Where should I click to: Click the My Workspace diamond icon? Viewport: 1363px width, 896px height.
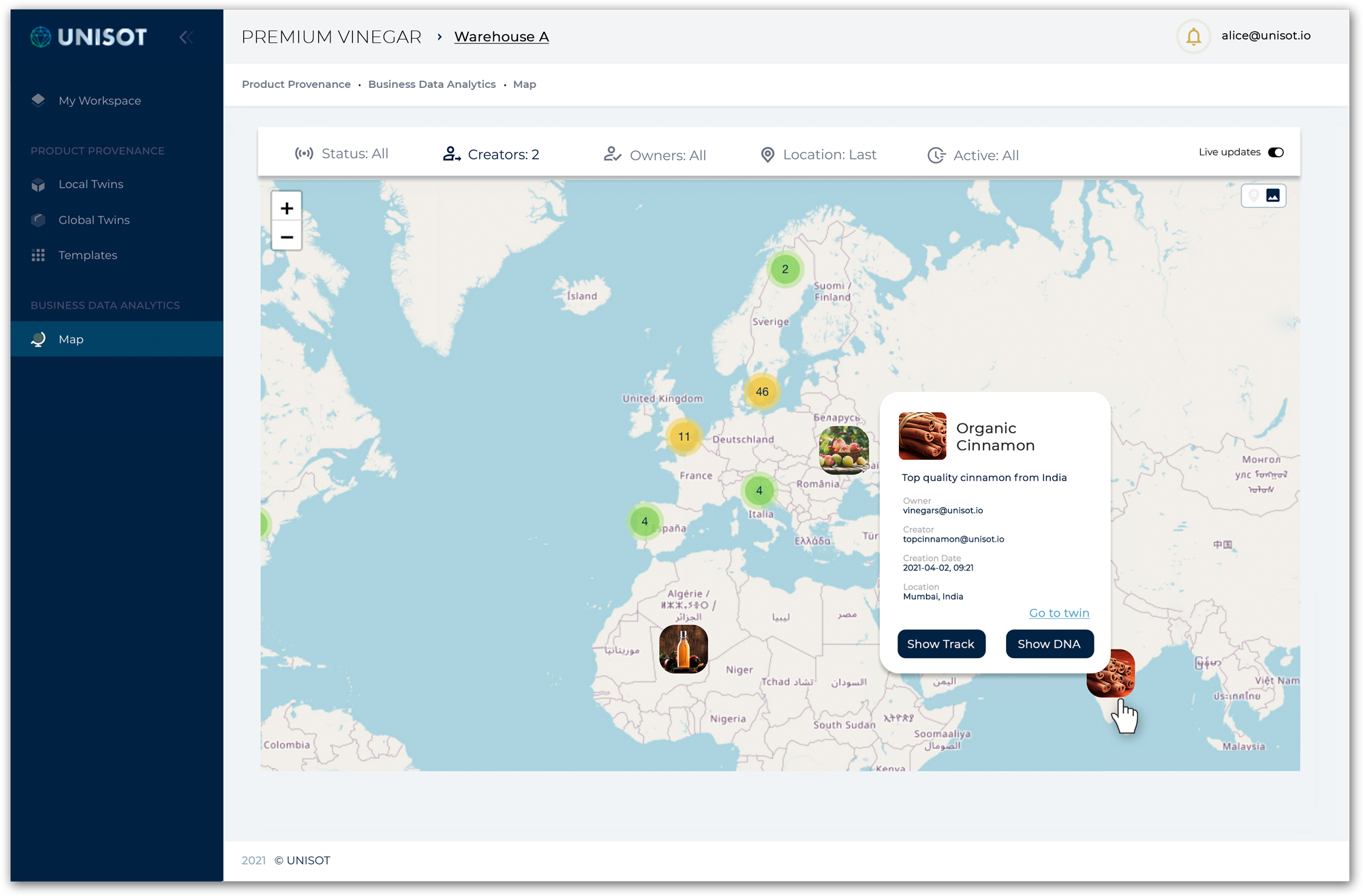point(38,100)
